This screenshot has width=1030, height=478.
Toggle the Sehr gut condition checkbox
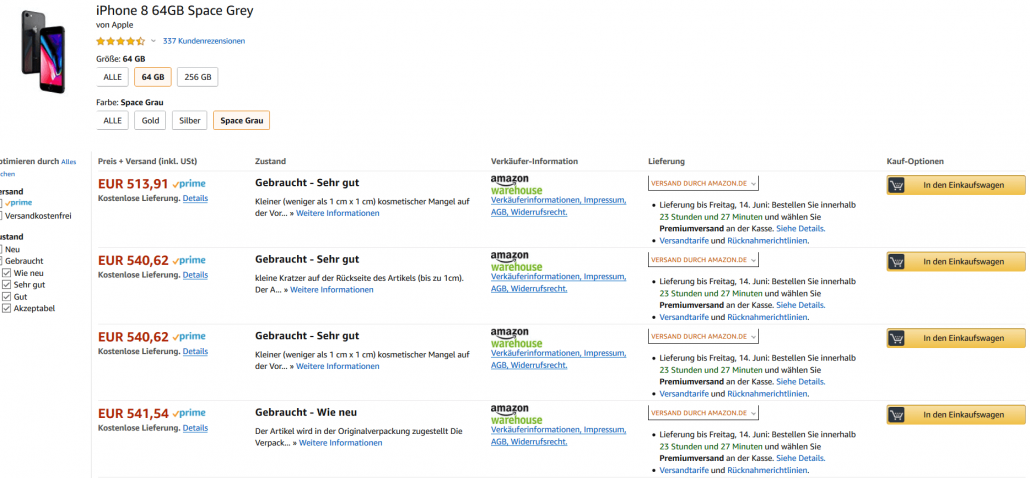[7, 284]
